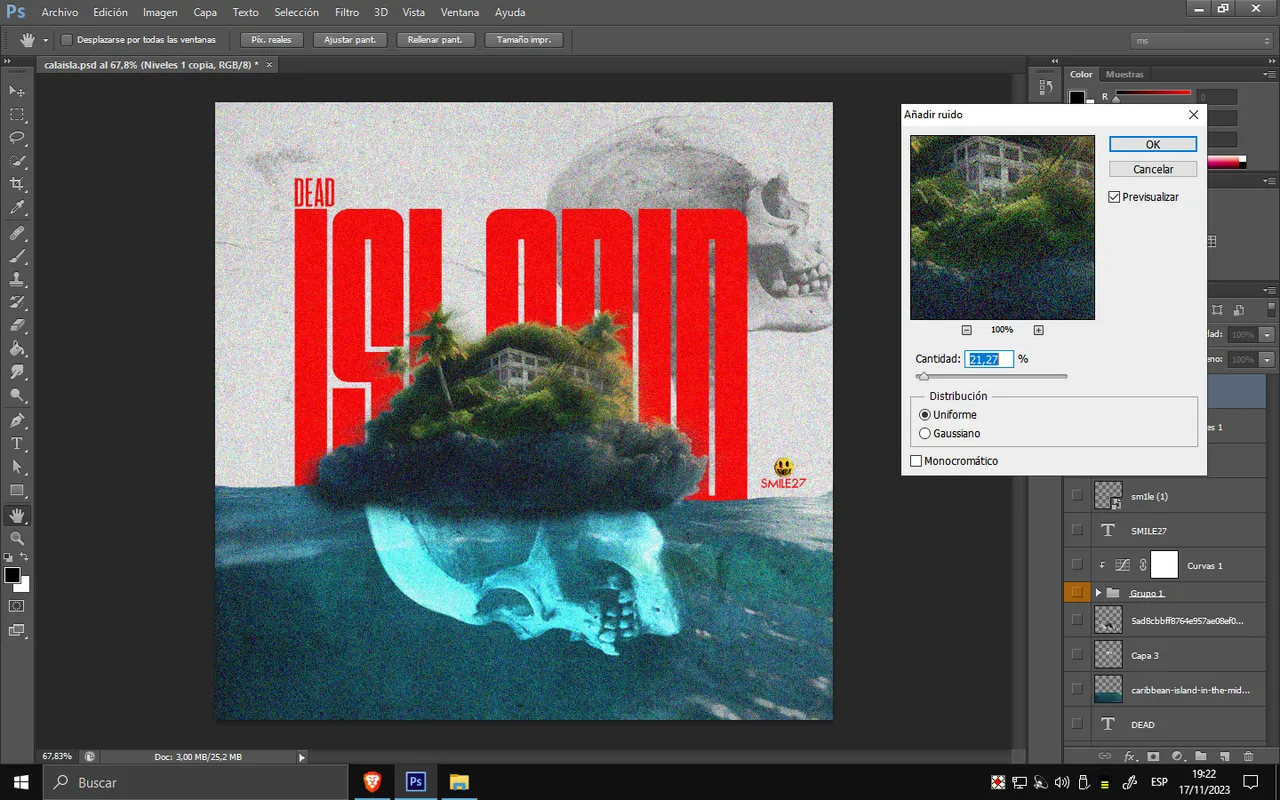The width and height of the screenshot is (1280, 800).
Task: Open the Windows Start menu
Action: [20, 782]
